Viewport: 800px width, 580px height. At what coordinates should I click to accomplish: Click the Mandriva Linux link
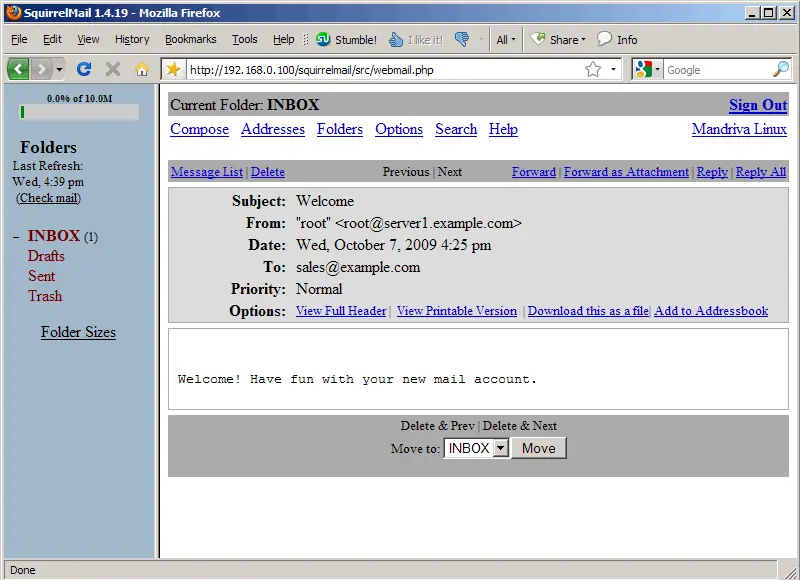coord(739,129)
